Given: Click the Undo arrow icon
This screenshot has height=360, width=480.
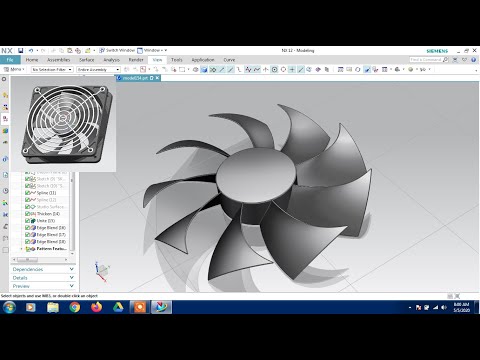Looking at the screenshot, I should tap(31, 51).
